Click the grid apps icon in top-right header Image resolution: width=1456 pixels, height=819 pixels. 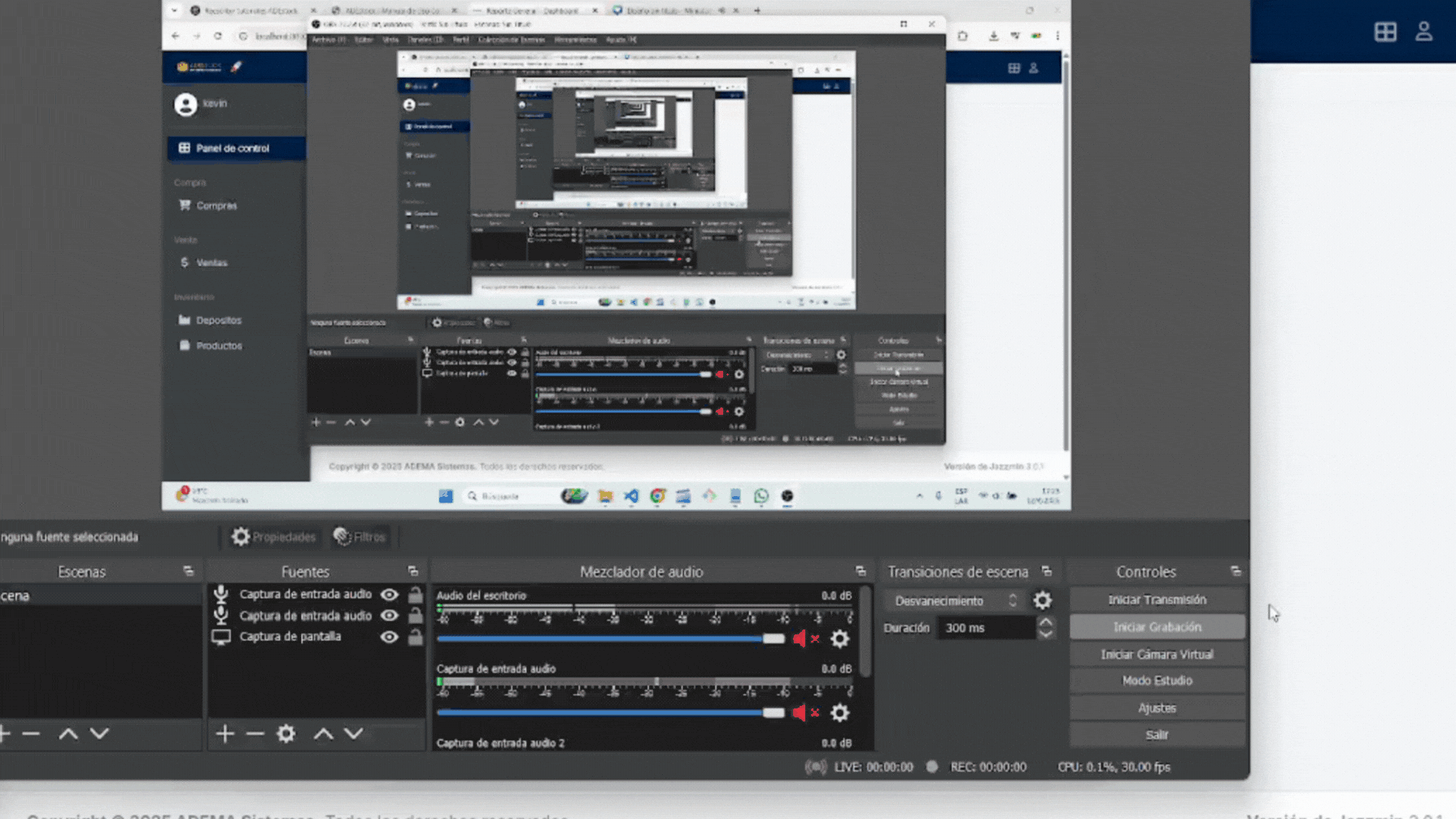pos(1385,32)
